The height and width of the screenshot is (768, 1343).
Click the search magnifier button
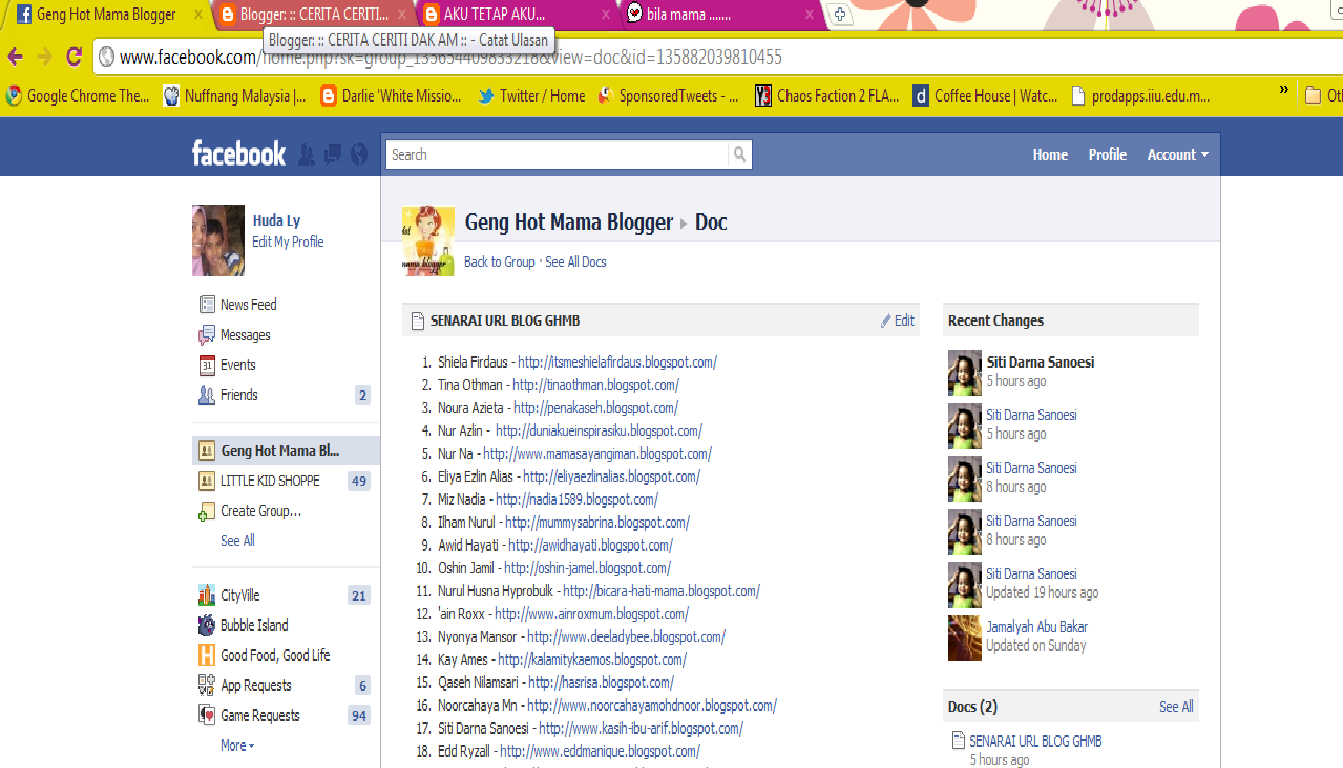tap(740, 154)
